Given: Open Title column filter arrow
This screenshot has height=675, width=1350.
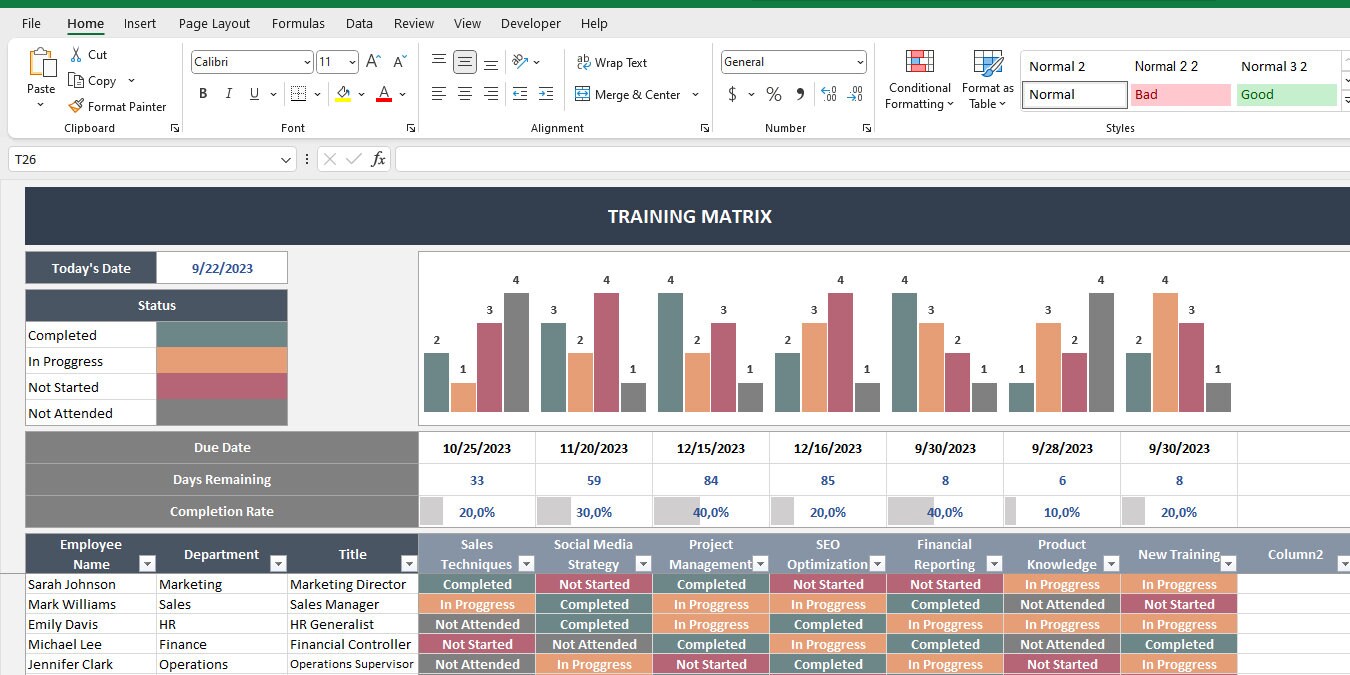Looking at the screenshot, I should (408, 564).
